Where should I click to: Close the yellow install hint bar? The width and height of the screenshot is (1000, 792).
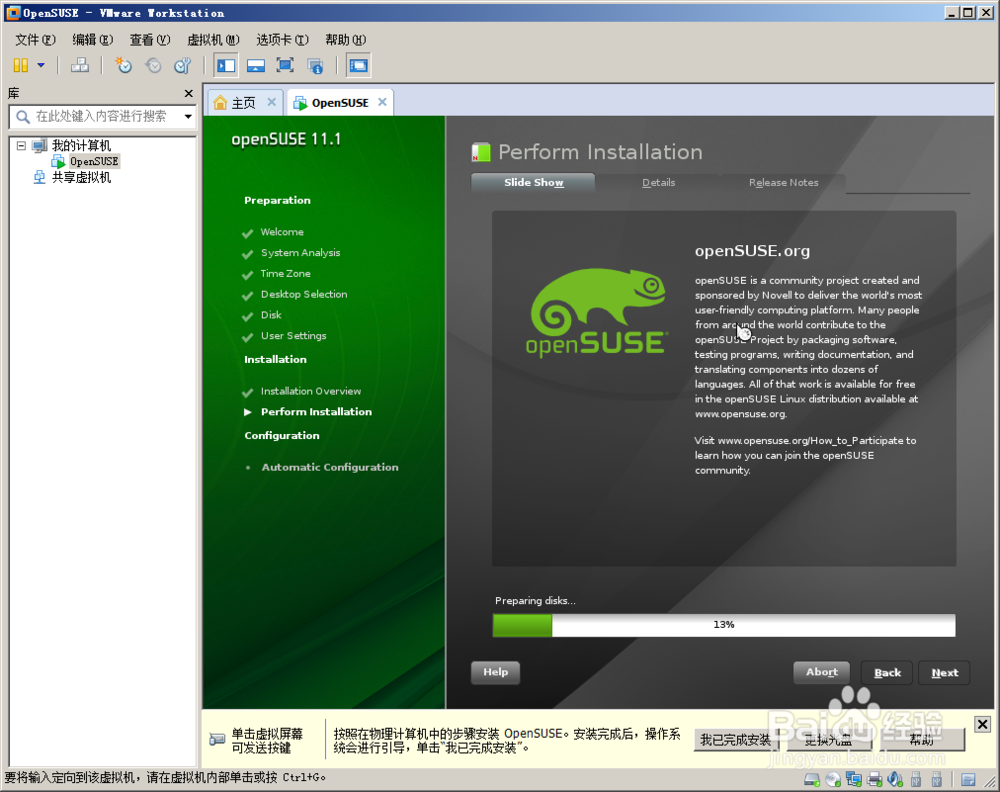click(982, 724)
